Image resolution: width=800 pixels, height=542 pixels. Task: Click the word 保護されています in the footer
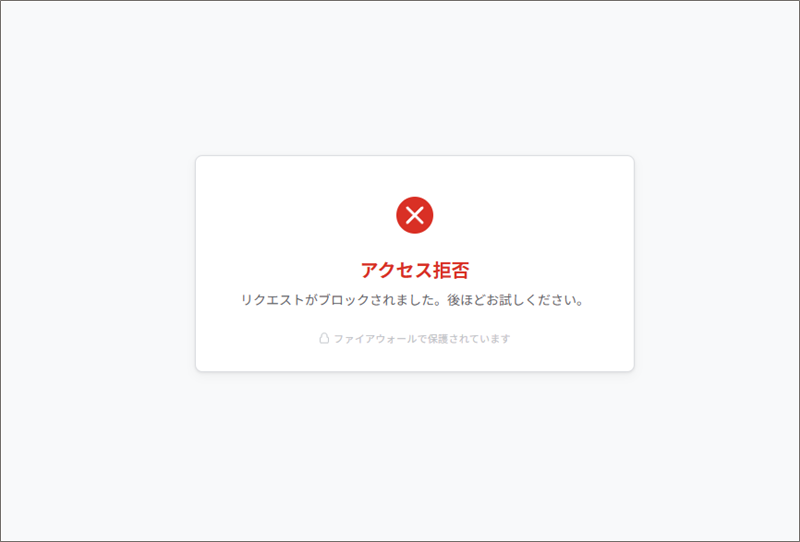[x=469, y=338]
